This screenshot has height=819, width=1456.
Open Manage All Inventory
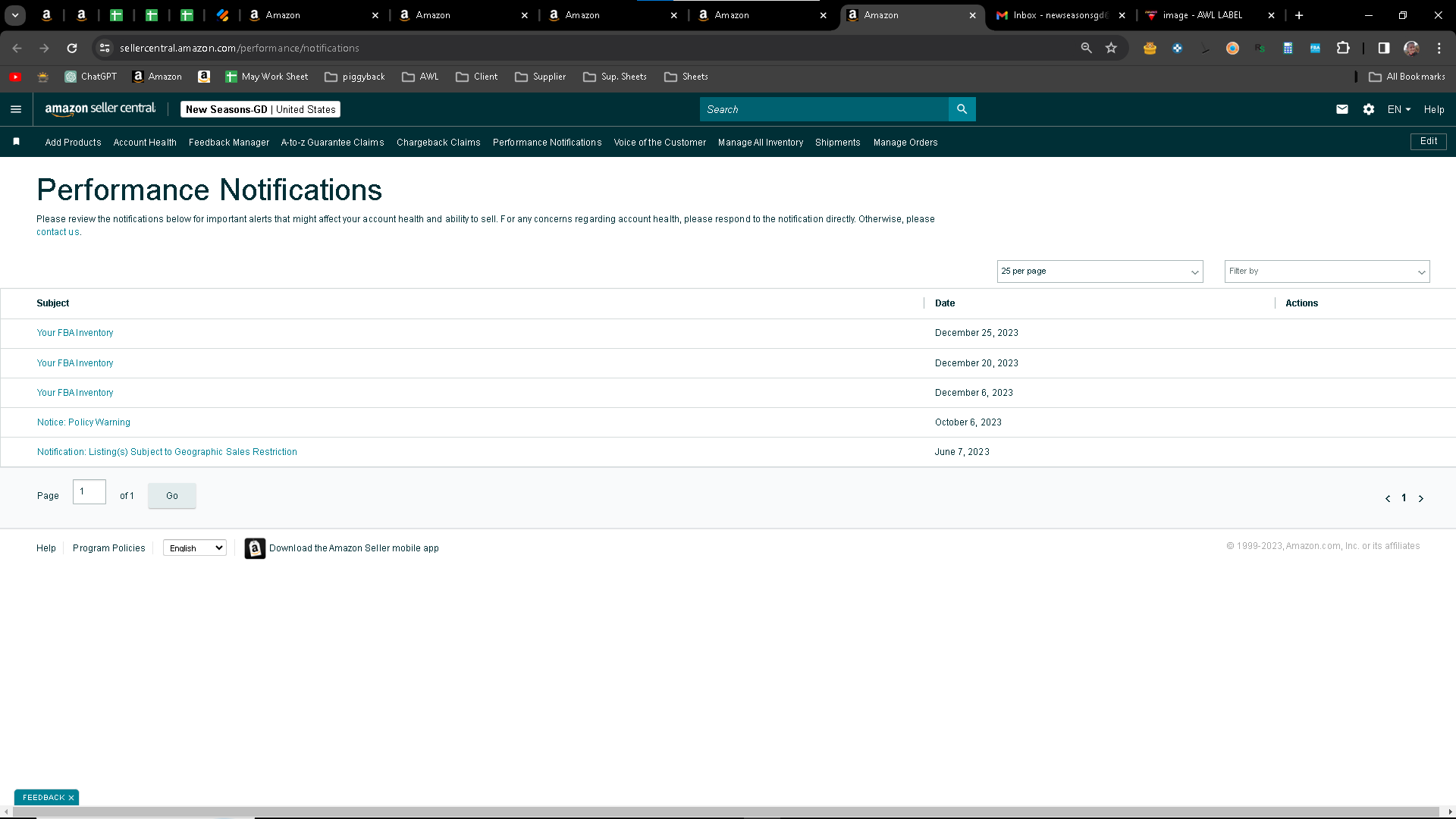click(x=761, y=143)
